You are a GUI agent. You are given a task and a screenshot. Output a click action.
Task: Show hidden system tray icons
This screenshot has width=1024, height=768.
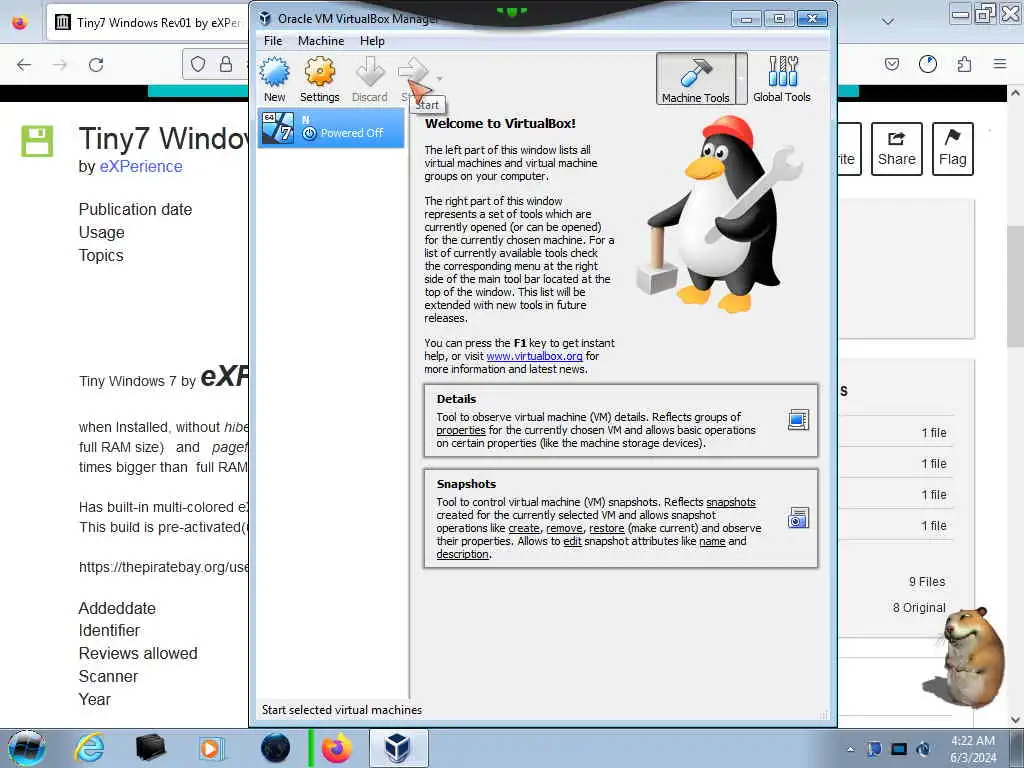pyautogui.click(x=850, y=749)
